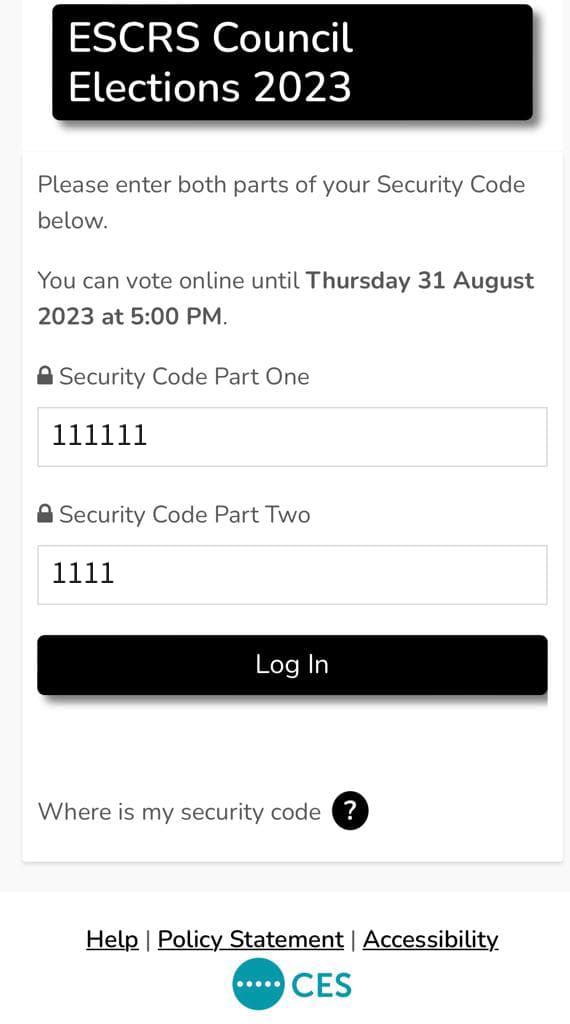Viewport: 570px width, 1024px height.
Task: Focus the Security Code Part One field
Action: tap(292, 437)
